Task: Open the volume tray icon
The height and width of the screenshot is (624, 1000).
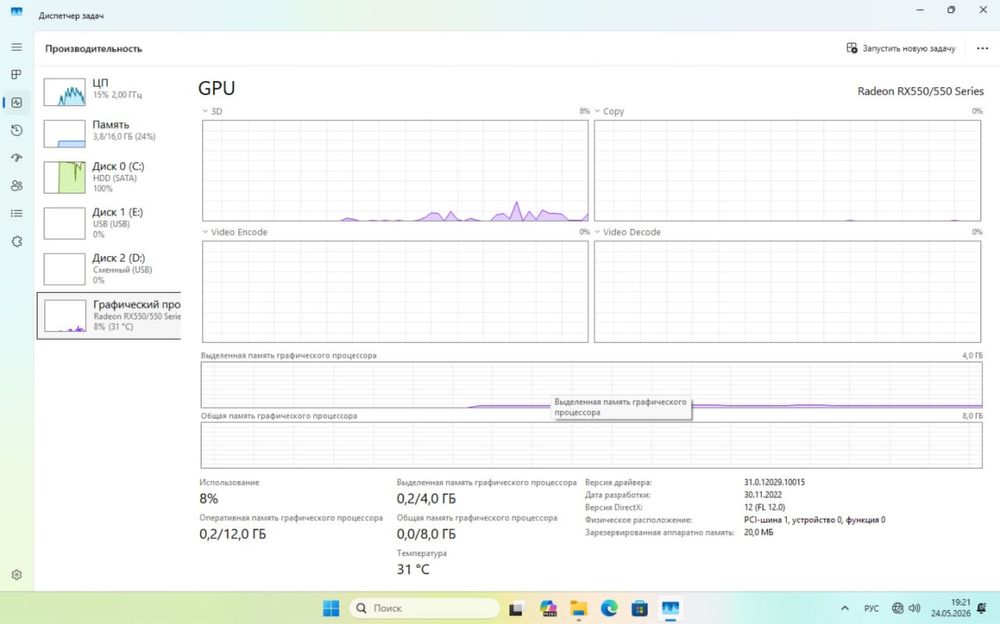Action: [915, 608]
